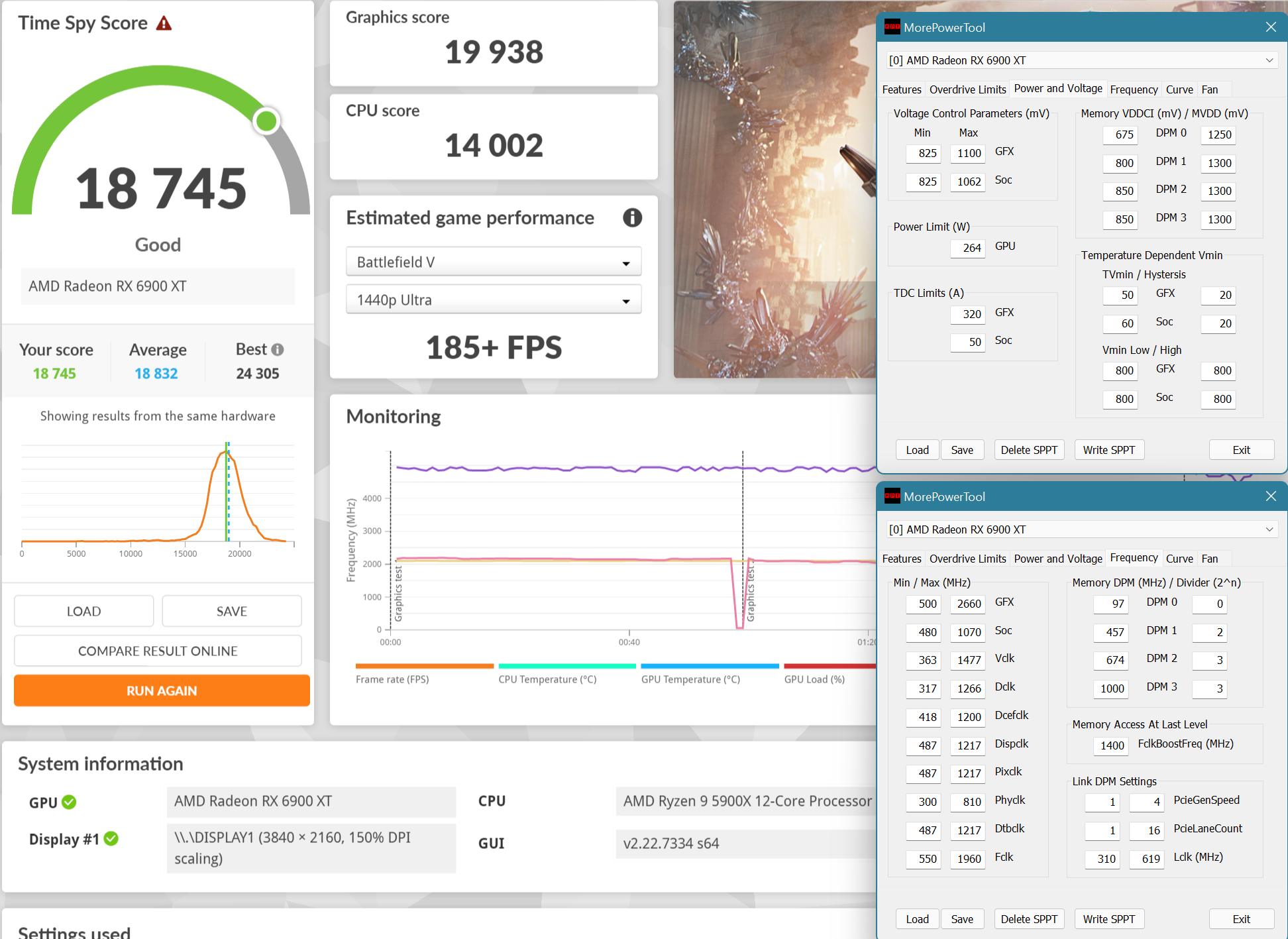Open Overdrive Limits tab in lower MorePowerTool

pos(967,559)
